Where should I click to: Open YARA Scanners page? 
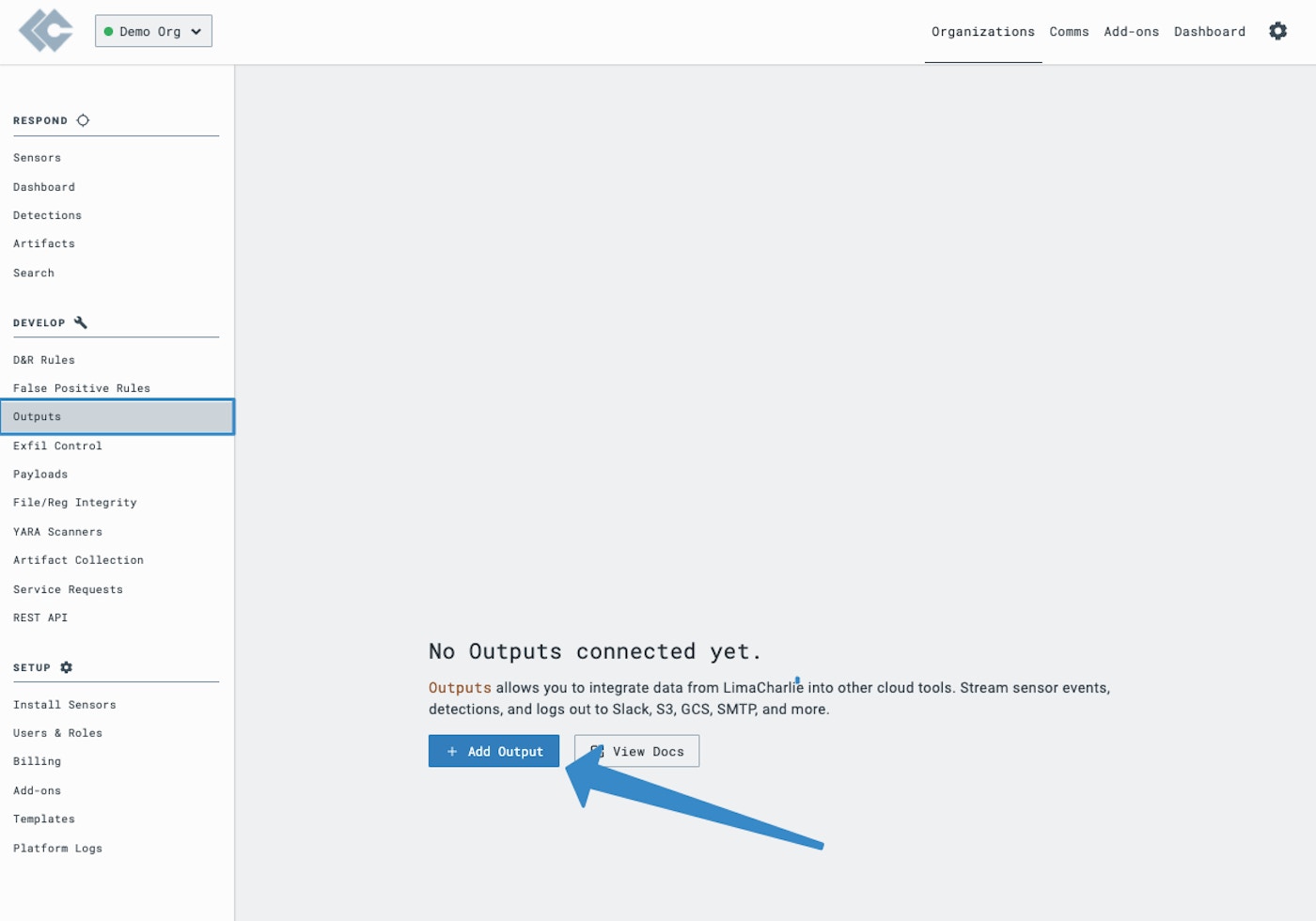click(57, 532)
